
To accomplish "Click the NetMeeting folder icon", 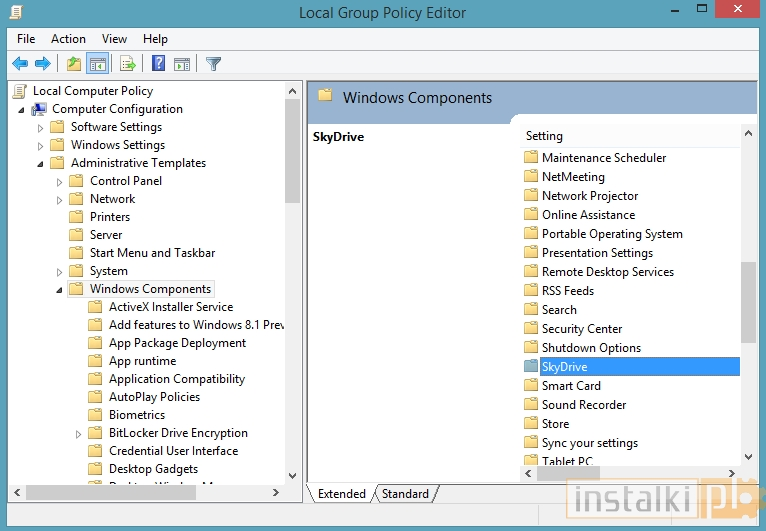I will click(x=531, y=176).
